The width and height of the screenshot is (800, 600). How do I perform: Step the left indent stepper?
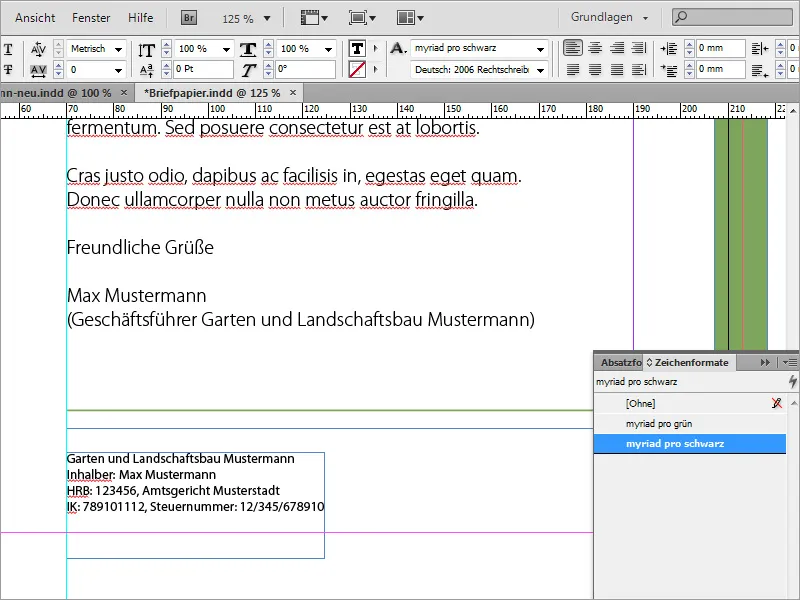pos(689,49)
